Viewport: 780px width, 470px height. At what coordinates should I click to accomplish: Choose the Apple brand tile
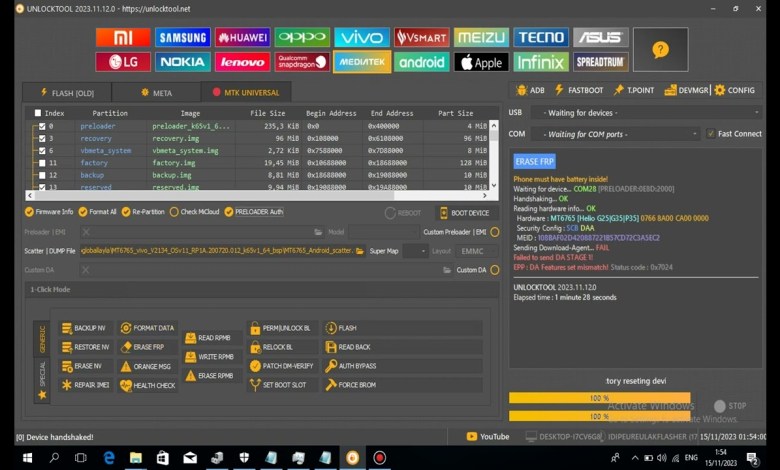481,62
